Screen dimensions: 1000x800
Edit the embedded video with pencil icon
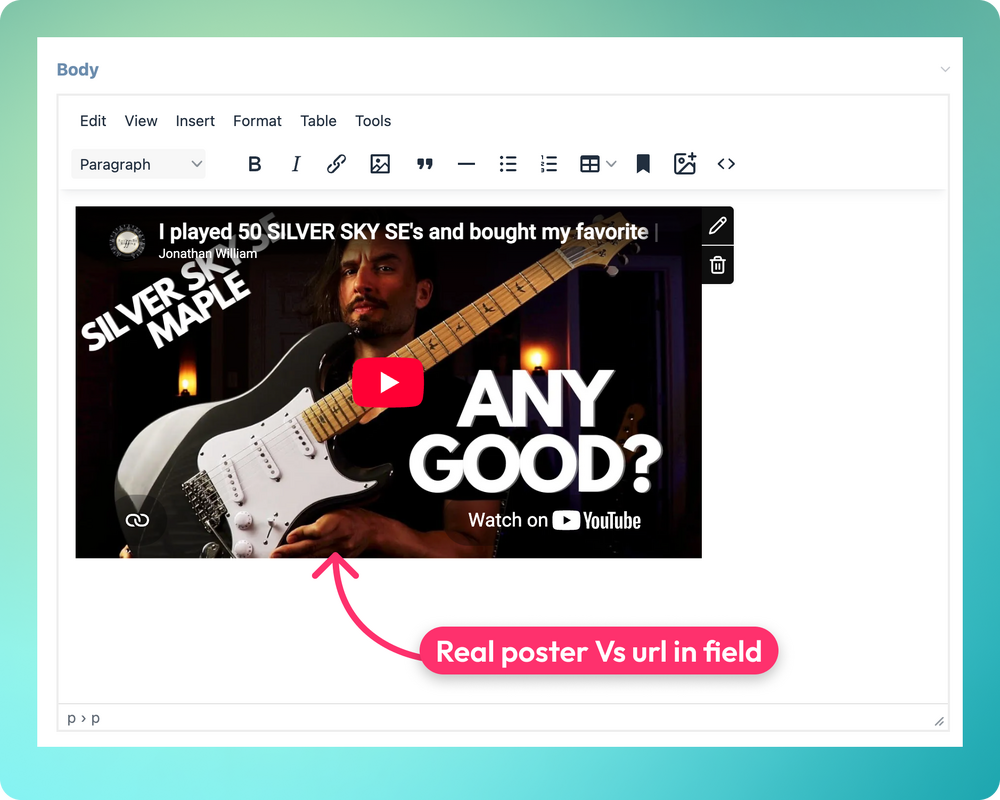(717, 226)
